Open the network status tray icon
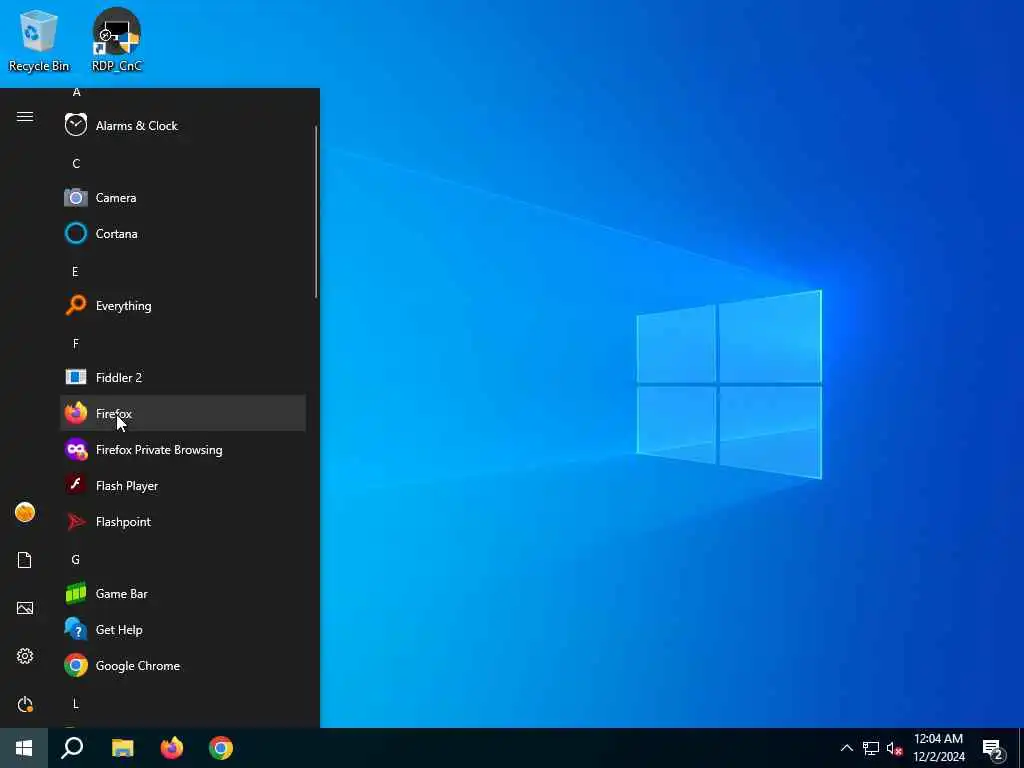The image size is (1024, 768). tap(871, 748)
